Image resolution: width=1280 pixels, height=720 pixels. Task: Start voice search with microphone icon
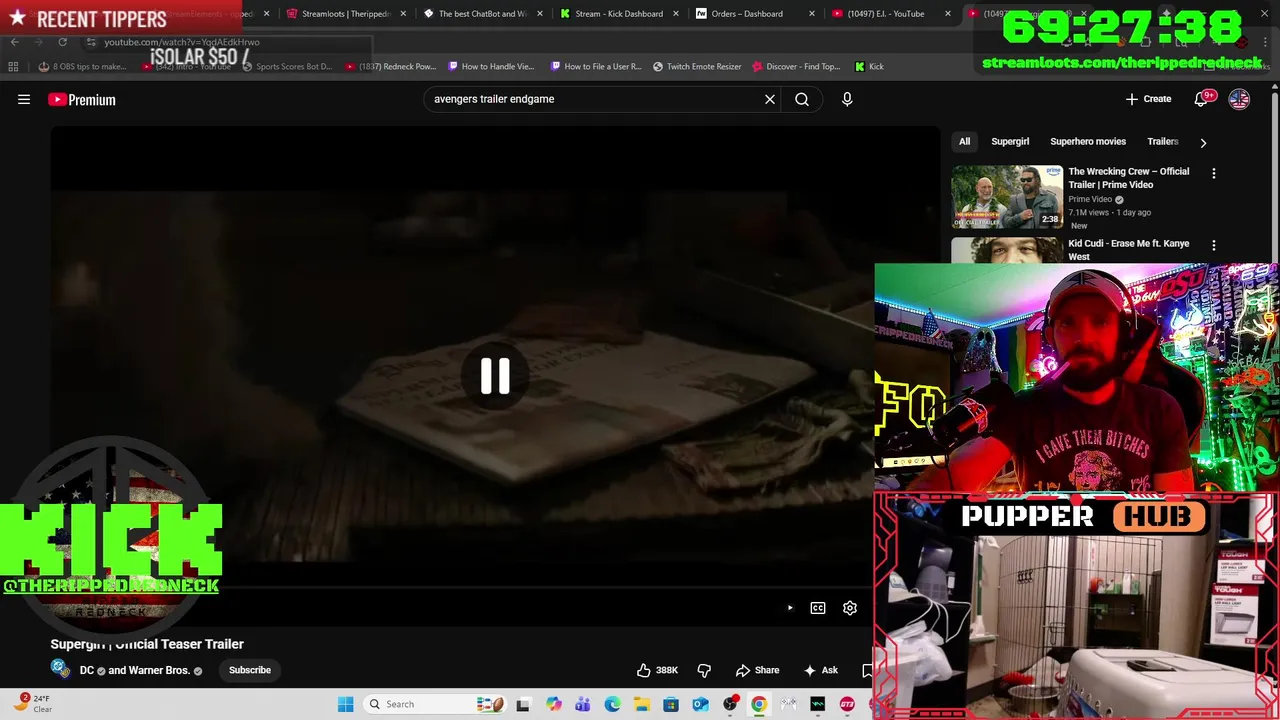(x=847, y=99)
